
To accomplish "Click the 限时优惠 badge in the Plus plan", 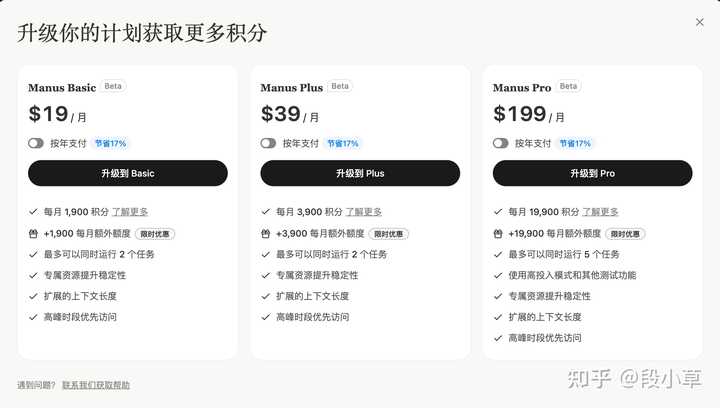I will pos(388,234).
